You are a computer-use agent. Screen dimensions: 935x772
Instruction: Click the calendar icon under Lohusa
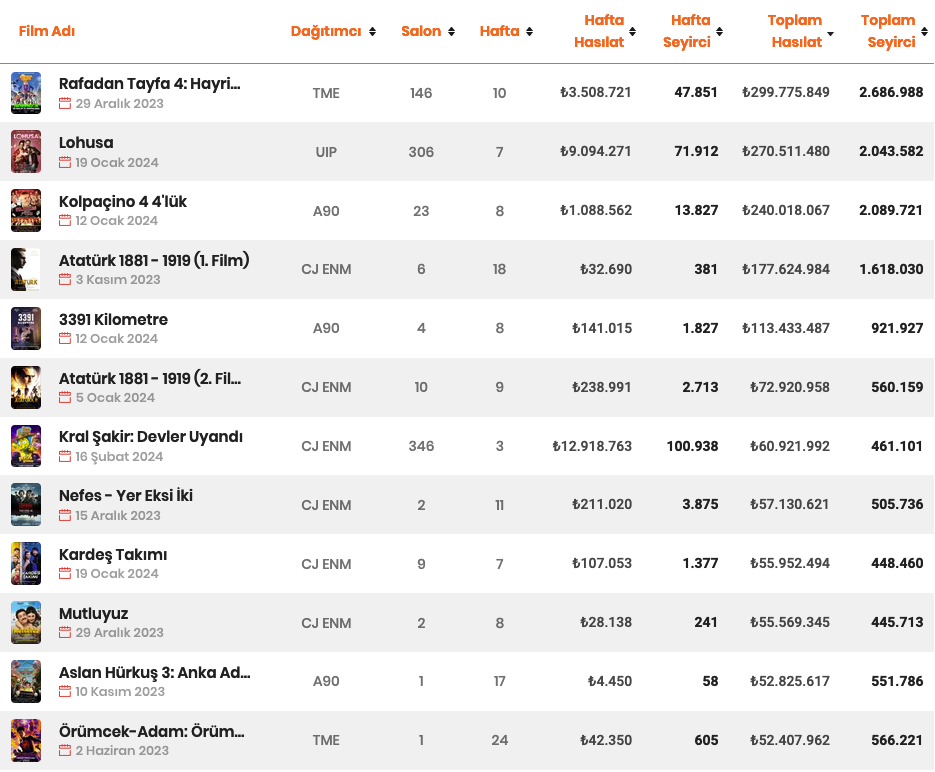[x=65, y=162]
